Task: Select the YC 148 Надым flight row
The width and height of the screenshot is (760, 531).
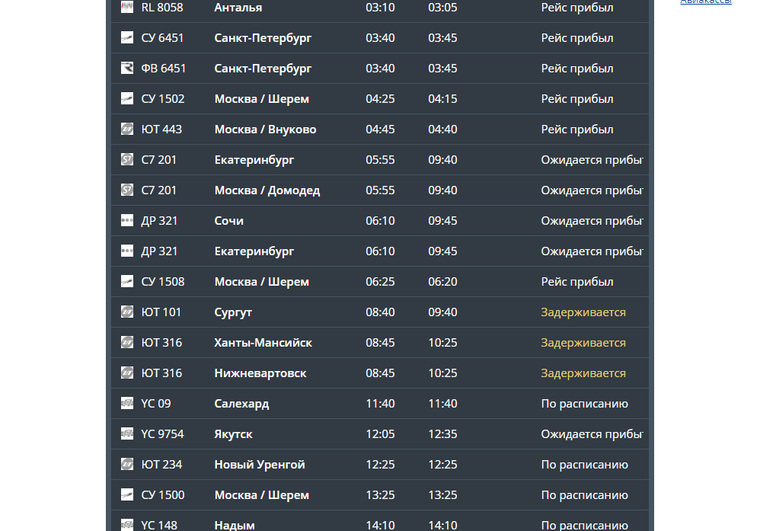Action: pos(380,521)
